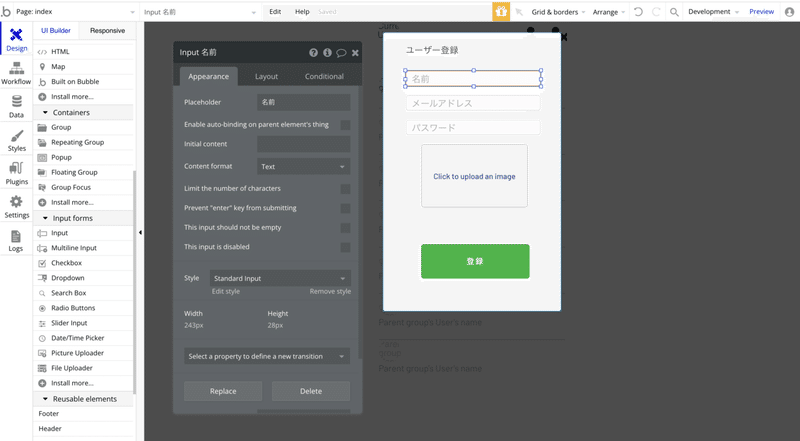
Task: Click the pointer tool icon near Grid & borders
Action: pyautogui.click(x=519, y=12)
